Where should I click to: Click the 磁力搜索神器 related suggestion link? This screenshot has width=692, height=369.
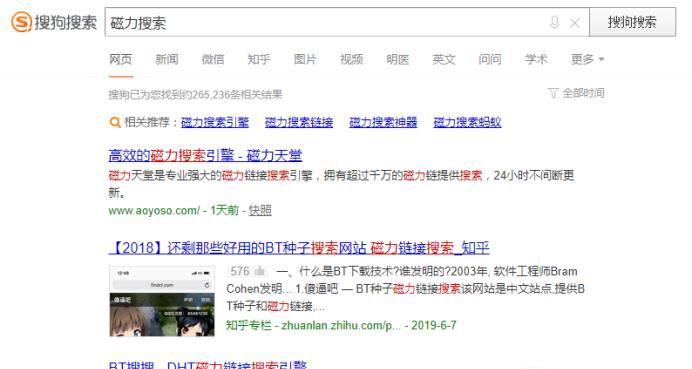coord(383,122)
